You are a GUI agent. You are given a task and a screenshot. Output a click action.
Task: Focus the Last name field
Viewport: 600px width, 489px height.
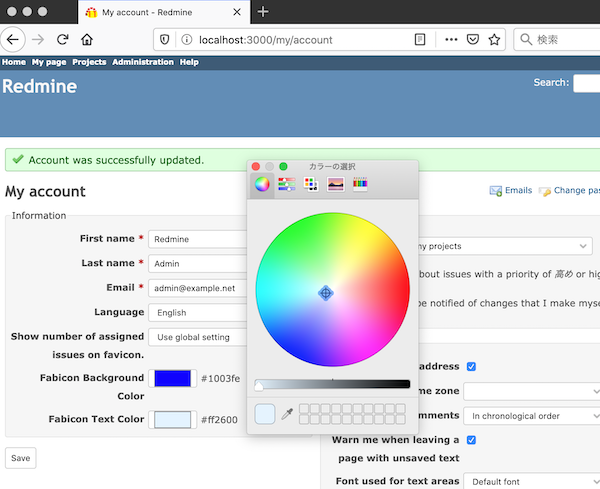coord(197,264)
